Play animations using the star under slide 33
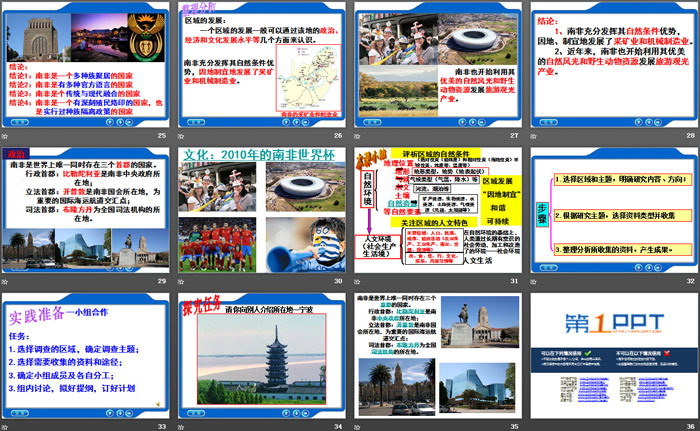The height and width of the screenshot is (431, 700). tap(5, 427)
